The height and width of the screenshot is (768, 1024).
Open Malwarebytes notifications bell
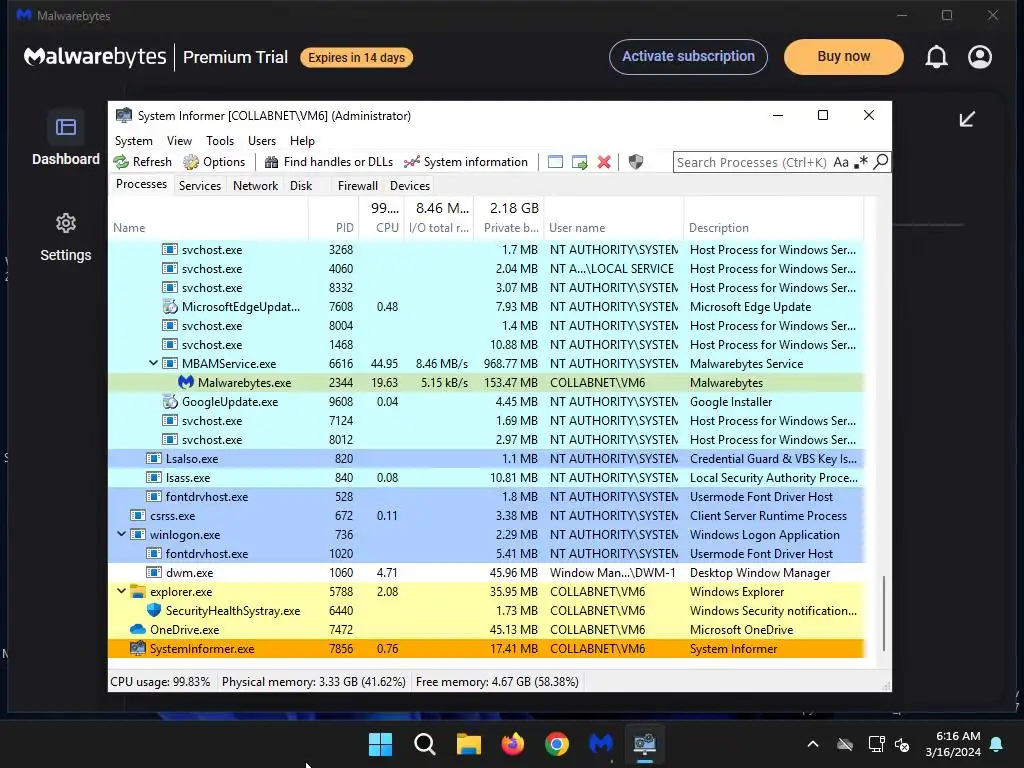pyautogui.click(x=936, y=57)
